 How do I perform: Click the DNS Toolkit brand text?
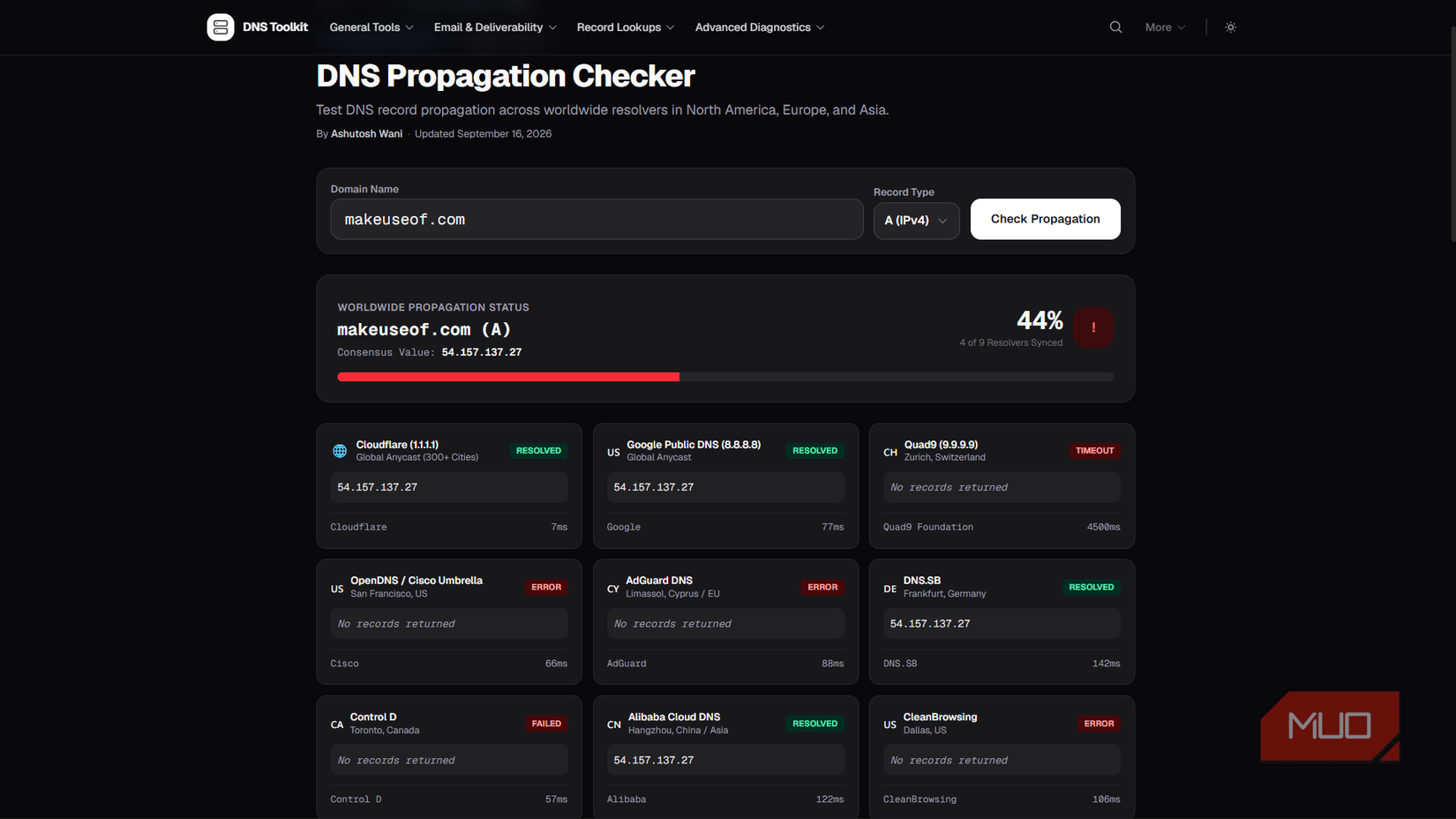pyautogui.click(x=275, y=27)
